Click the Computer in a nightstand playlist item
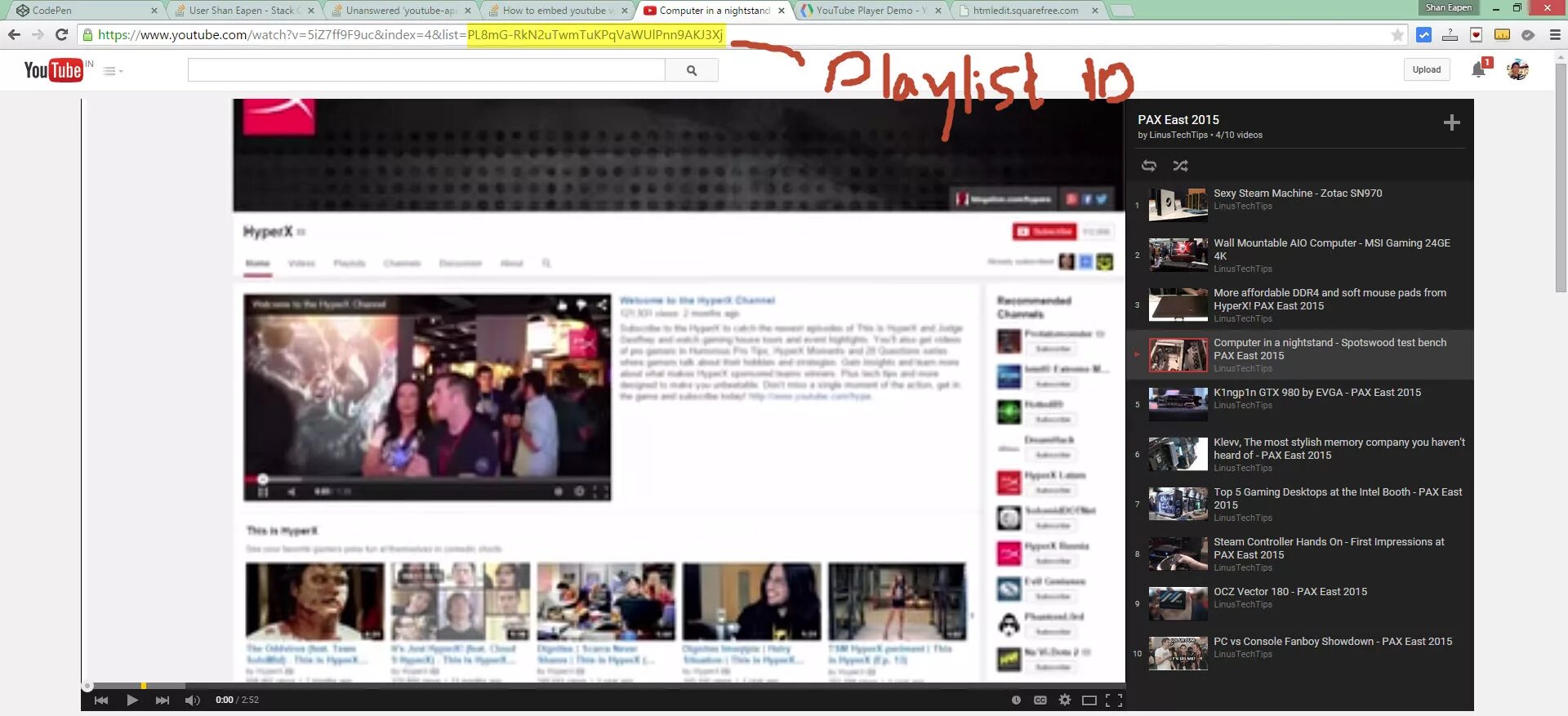Screen dimensions: 1568x716 pyautogui.click(x=1300, y=354)
